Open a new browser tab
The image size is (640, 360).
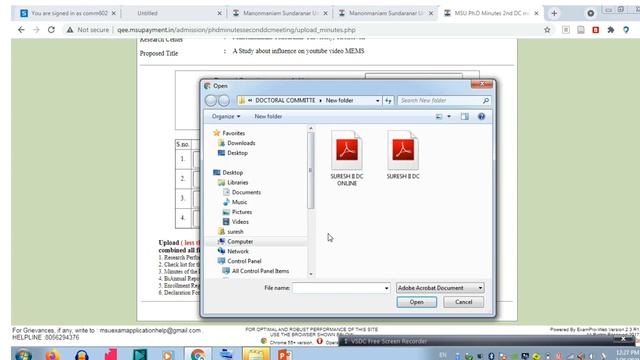click(554, 13)
